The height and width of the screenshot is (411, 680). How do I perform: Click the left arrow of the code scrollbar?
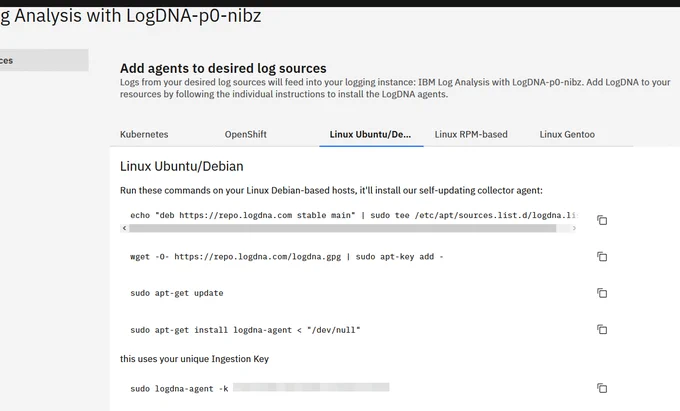[x=124, y=228]
